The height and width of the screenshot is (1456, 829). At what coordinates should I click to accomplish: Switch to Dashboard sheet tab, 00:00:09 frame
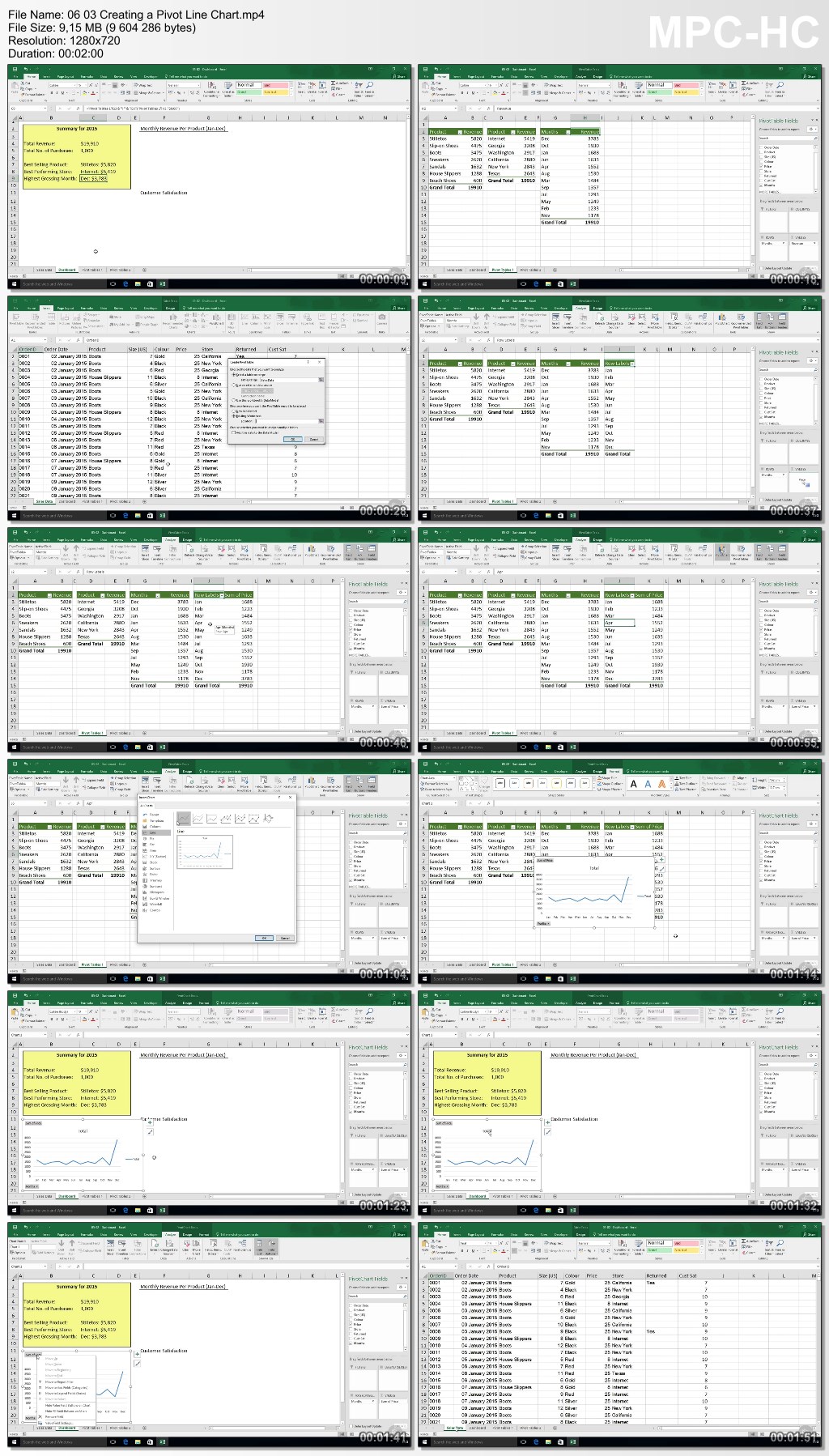click(66, 270)
